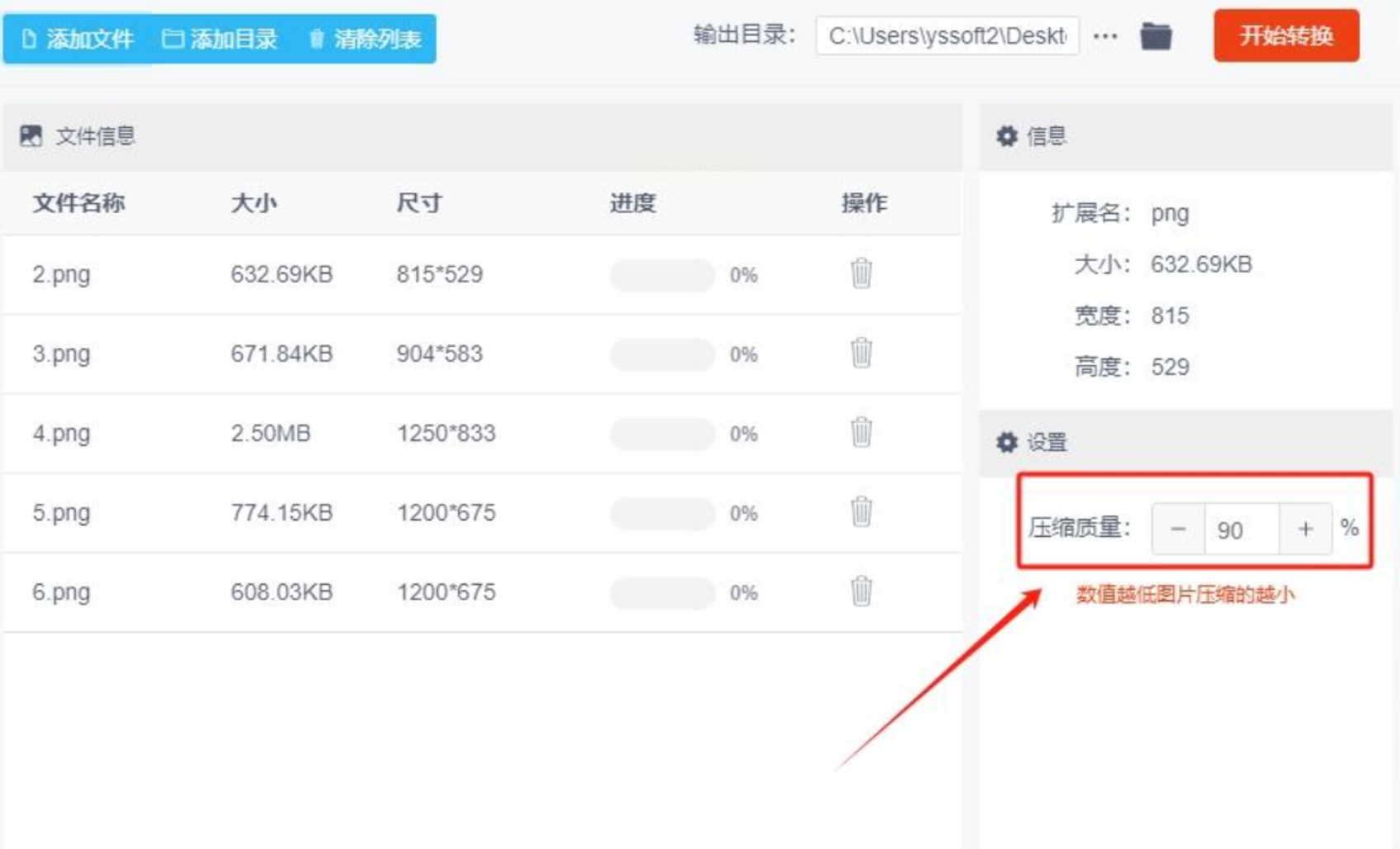This screenshot has width=1400, height=849.
Task: Click the 2.50MB size cell
Action: [x=271, y=433]
